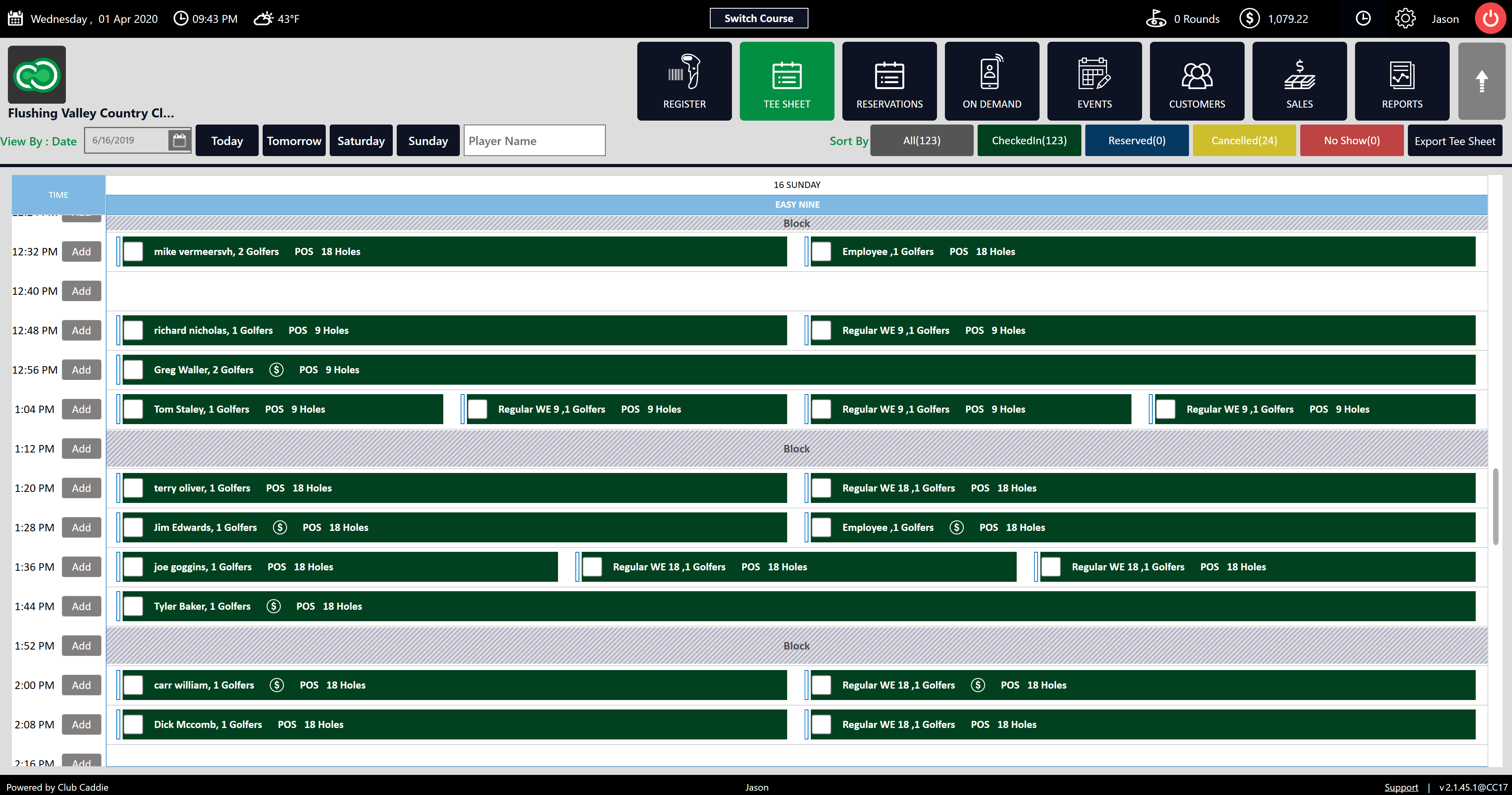Click the Flushing Valley Country Club logo
This screenshot has width=1512, height=795.
[36, 74]
